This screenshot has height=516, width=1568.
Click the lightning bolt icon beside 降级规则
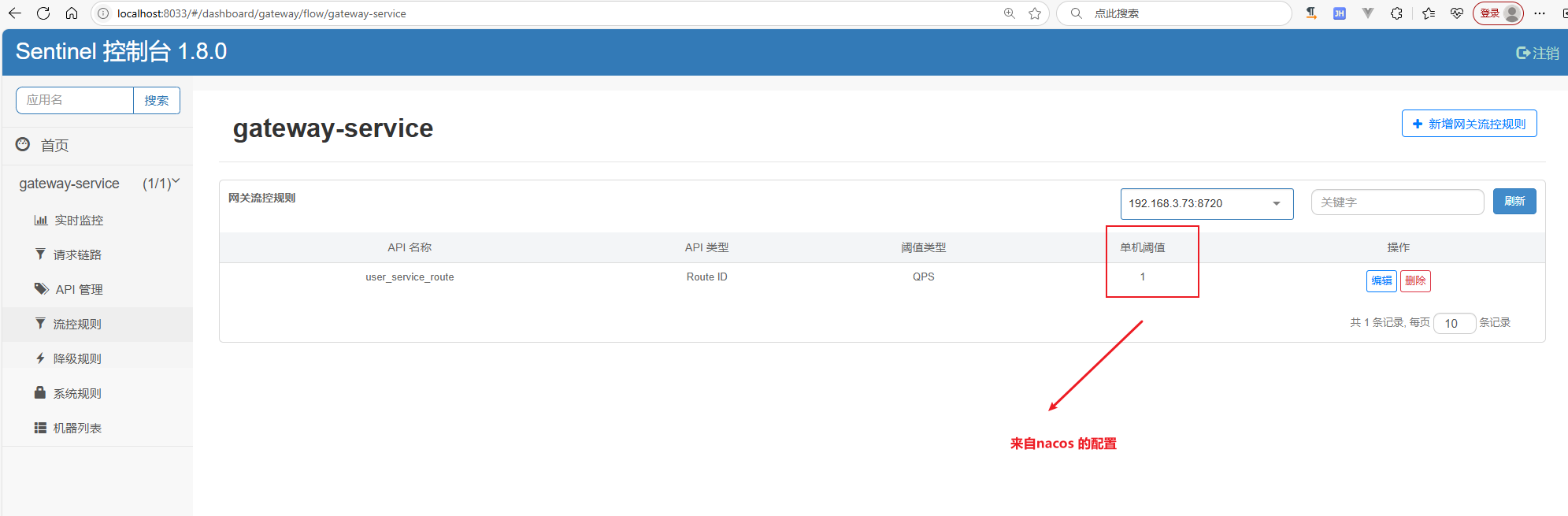(x=40, y=358)
